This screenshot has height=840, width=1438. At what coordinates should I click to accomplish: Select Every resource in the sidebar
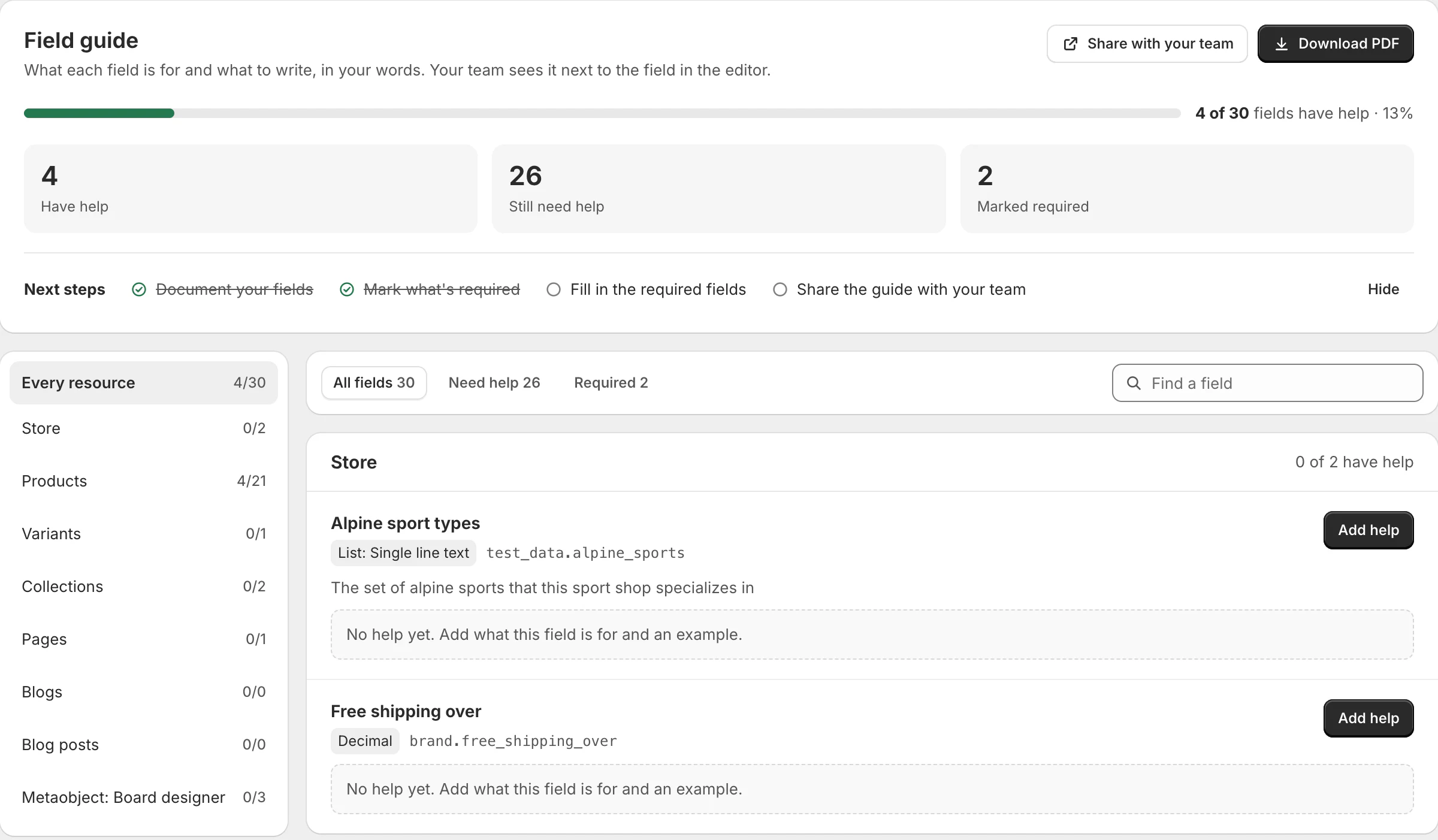144,383
